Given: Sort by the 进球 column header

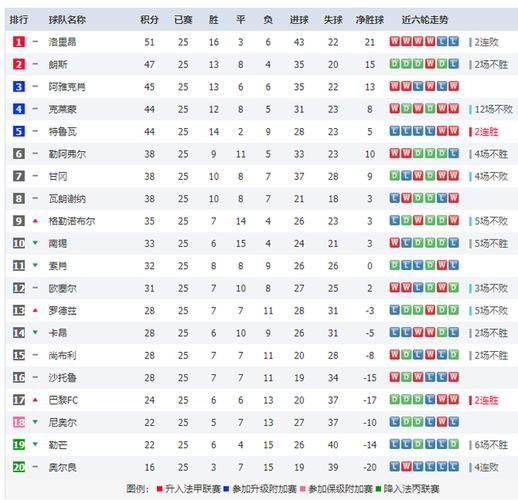Looking at the screenshot, I should click(299, 20).
